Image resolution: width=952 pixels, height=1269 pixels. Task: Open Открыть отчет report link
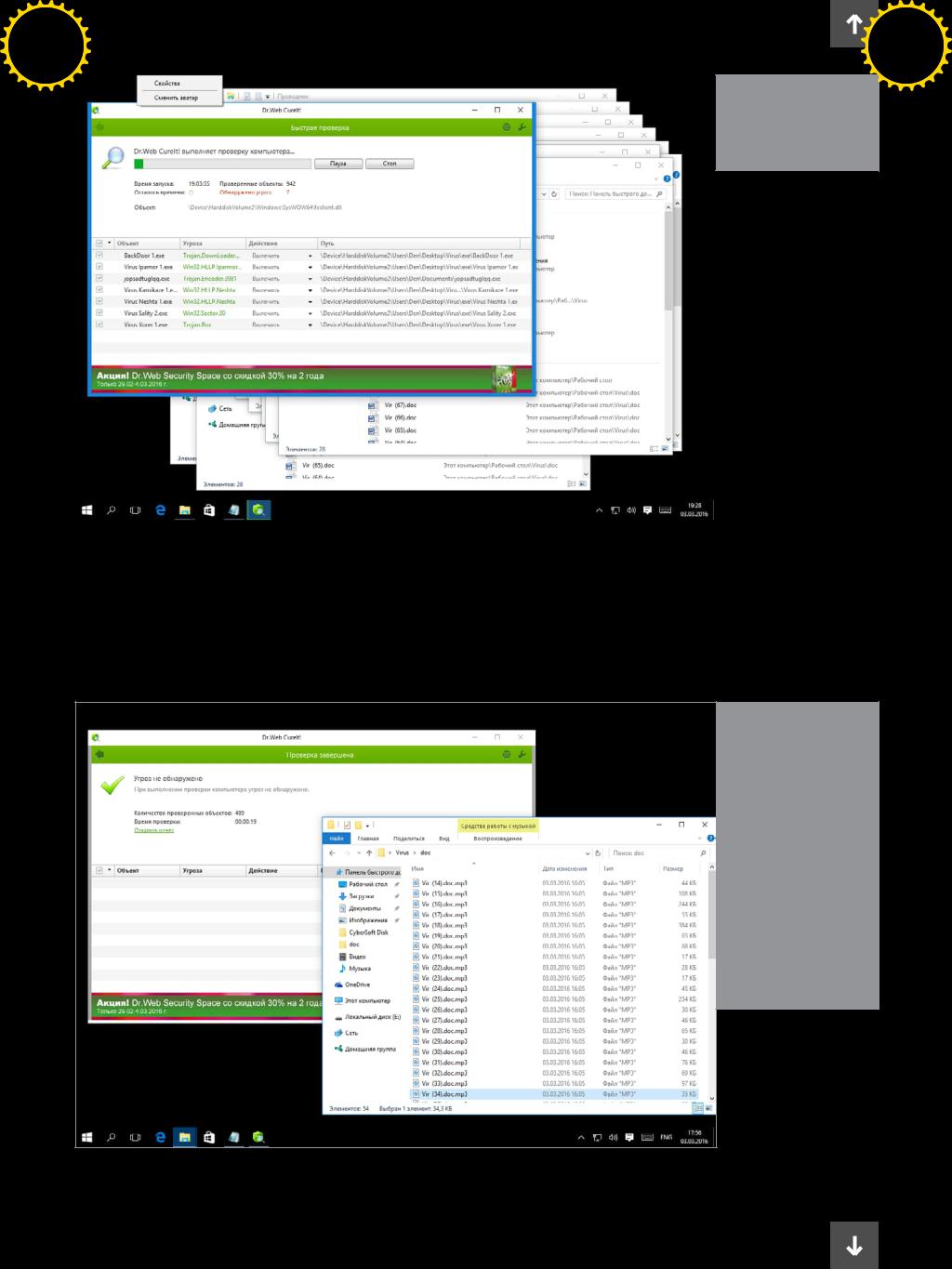[x=154, y=830]
